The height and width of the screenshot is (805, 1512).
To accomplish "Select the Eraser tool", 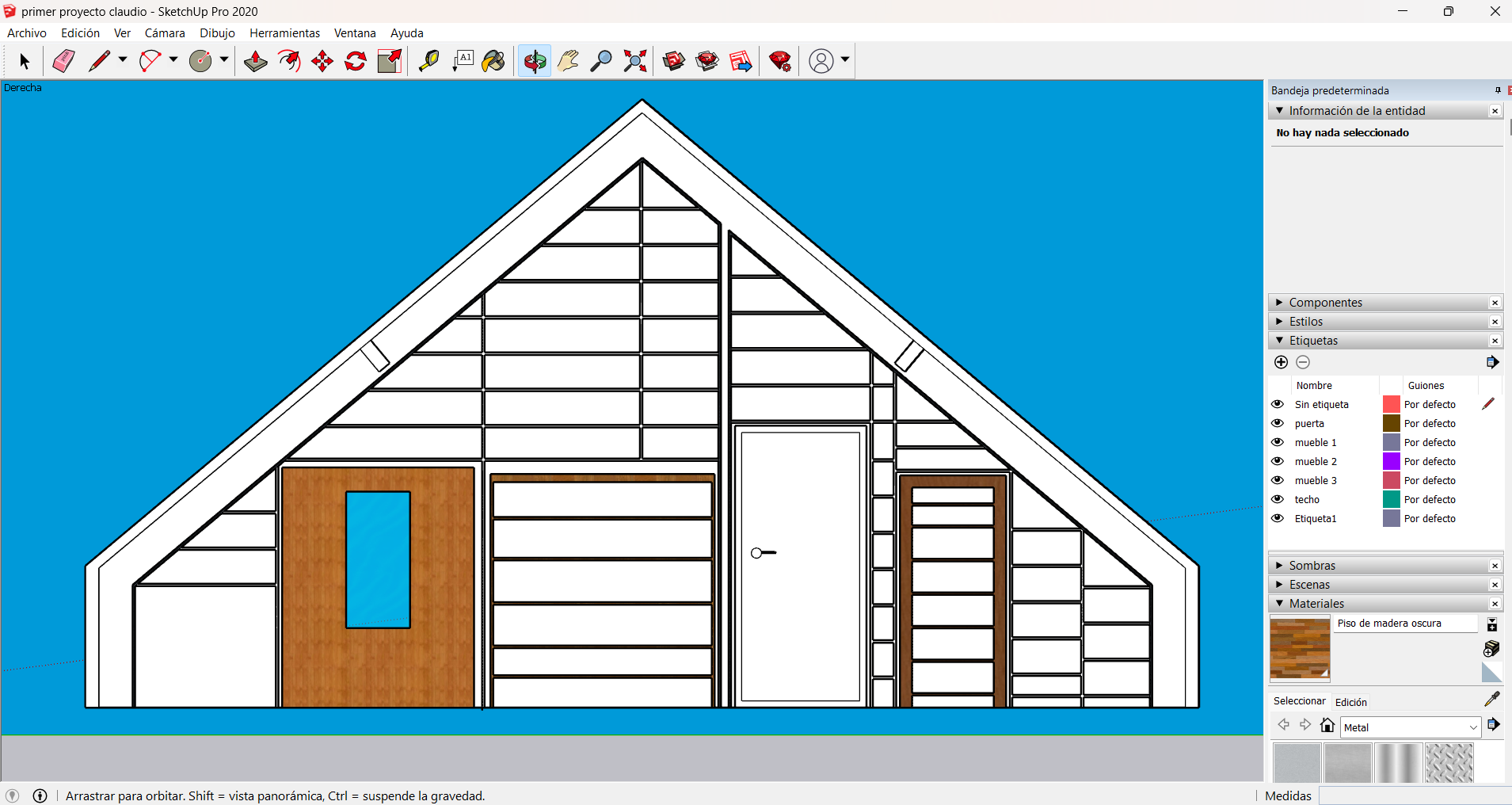I will point(63,61).
